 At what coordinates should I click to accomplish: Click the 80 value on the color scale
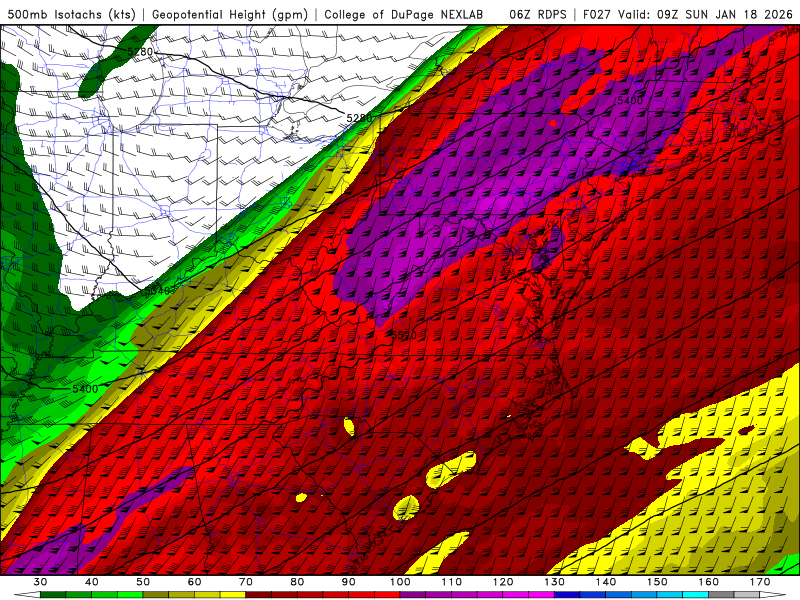[297, 582]
